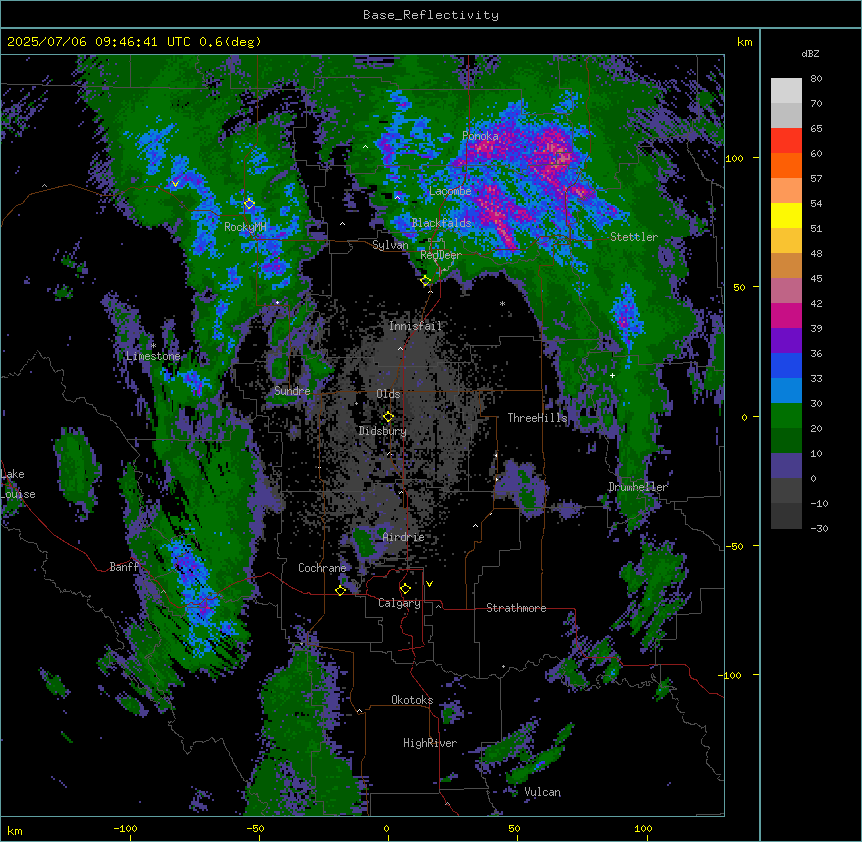Click the white asterisk marker above Limestone
The height and width of the screenshot is (842, 862).
(153, 346)
